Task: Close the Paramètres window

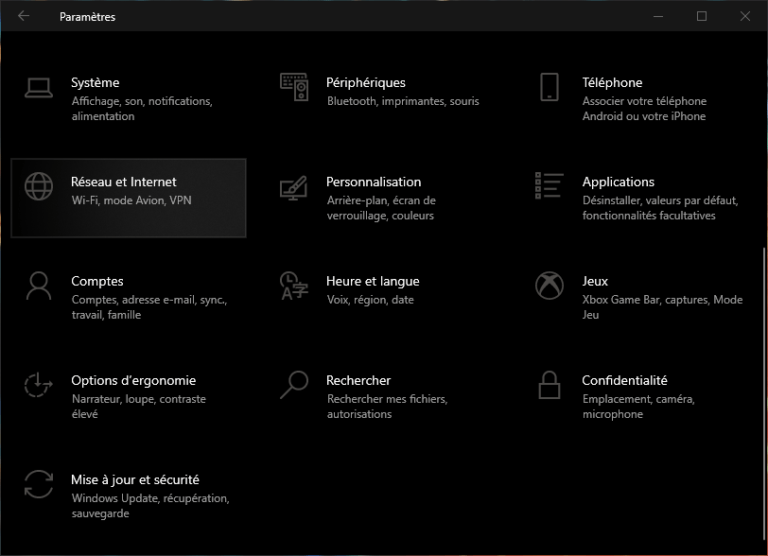Action: 745,16
